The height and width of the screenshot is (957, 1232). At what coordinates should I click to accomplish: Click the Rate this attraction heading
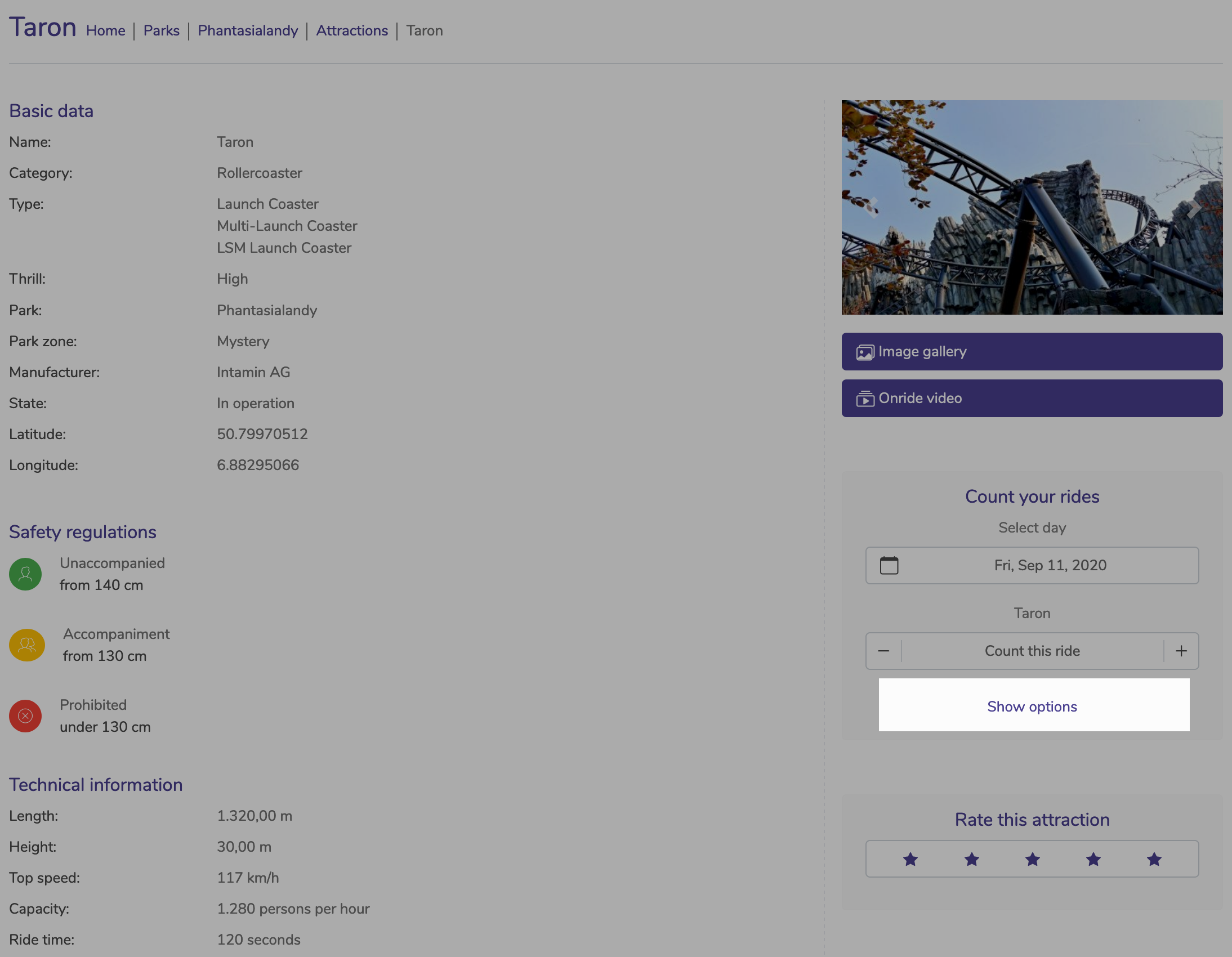click(1032, 820)
